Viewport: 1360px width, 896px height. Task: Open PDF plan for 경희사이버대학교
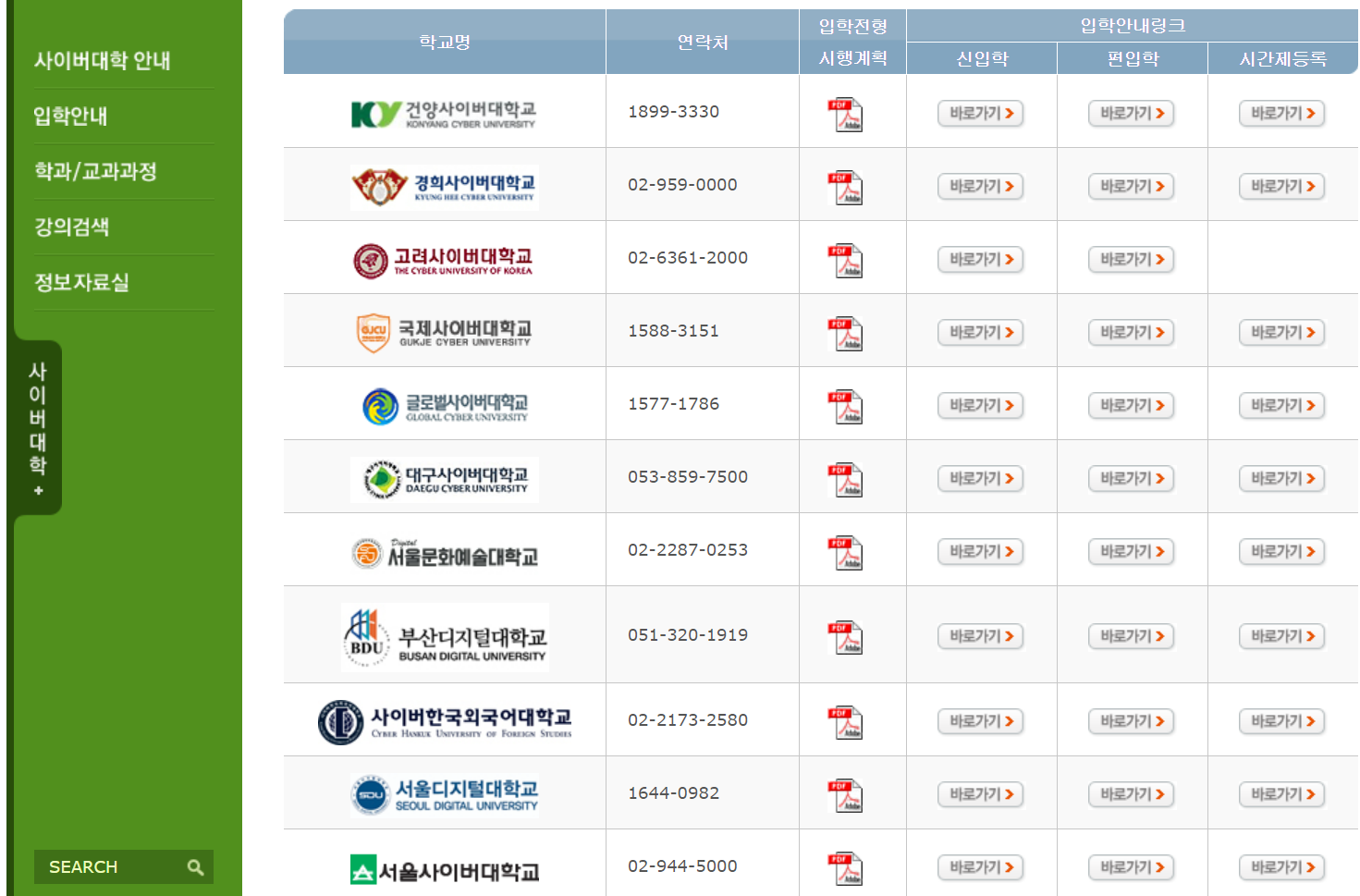(x=845, y=188)
